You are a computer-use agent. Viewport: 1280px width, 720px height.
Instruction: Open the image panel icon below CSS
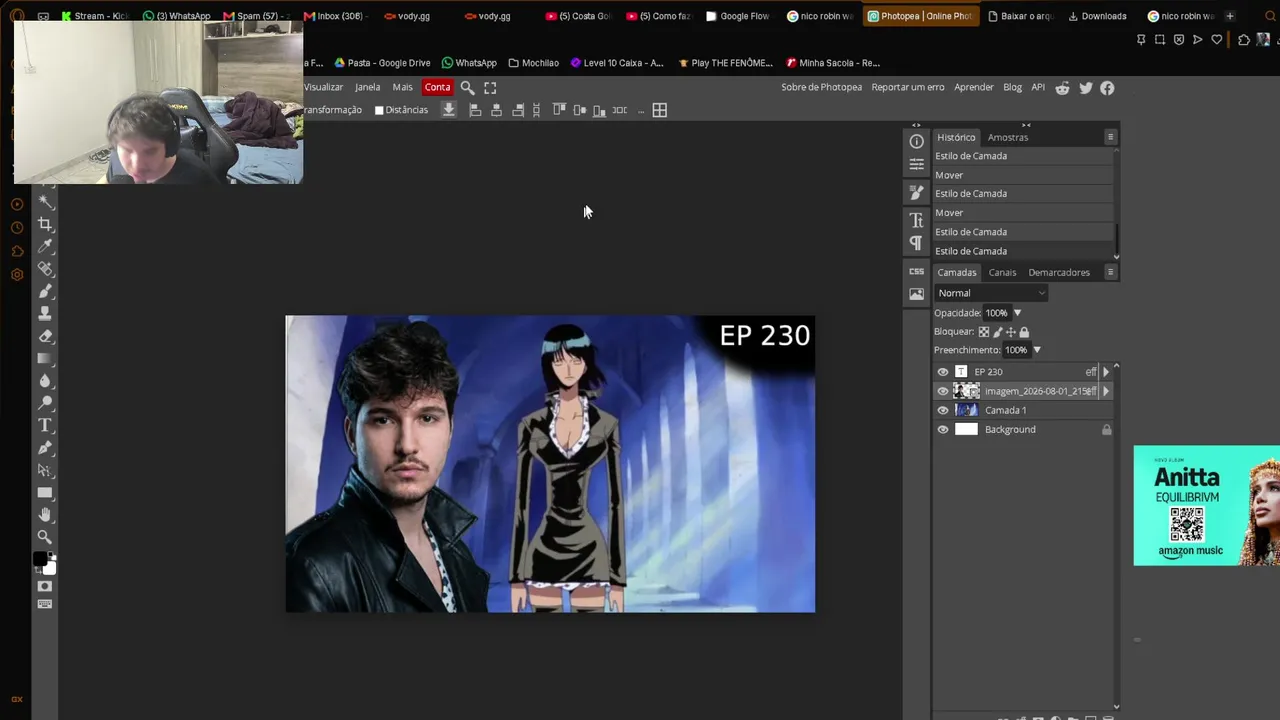click(917, 294)
